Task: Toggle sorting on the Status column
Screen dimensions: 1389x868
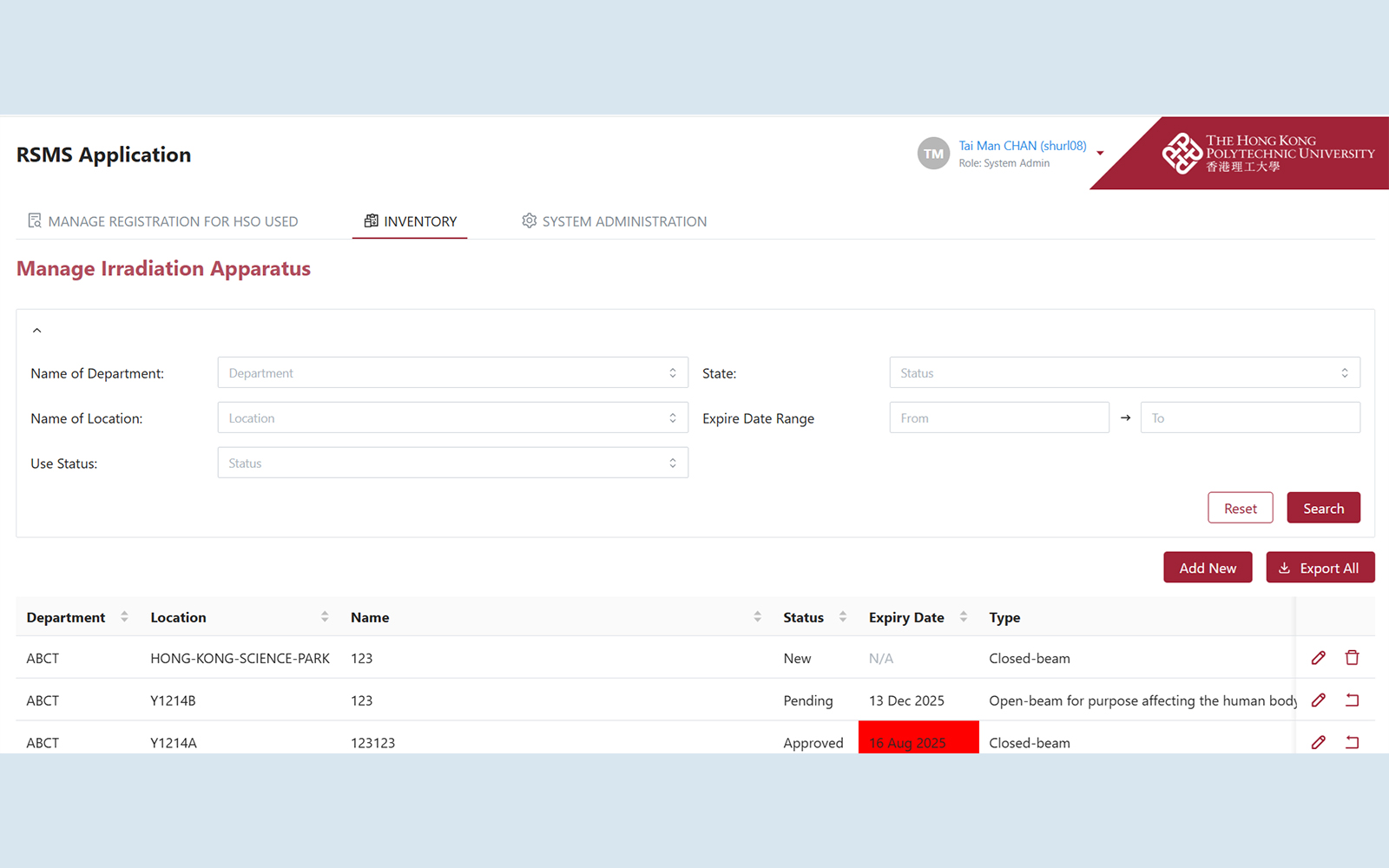Action: point(843,616)
